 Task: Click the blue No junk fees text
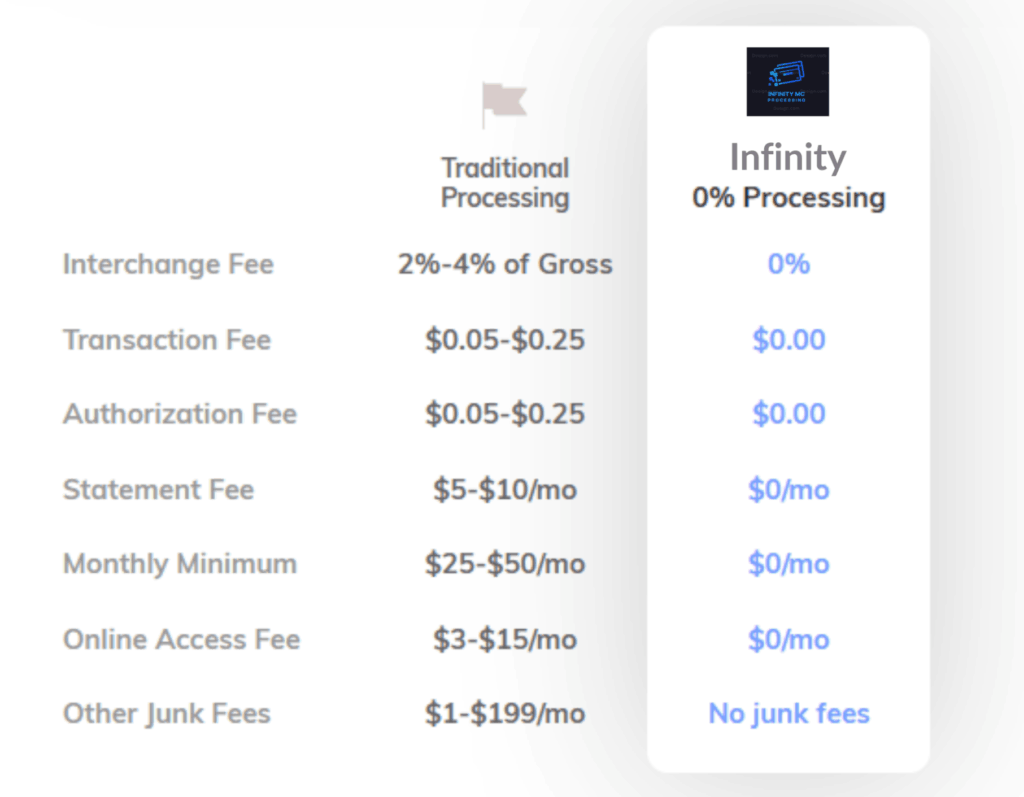point(789,714)
